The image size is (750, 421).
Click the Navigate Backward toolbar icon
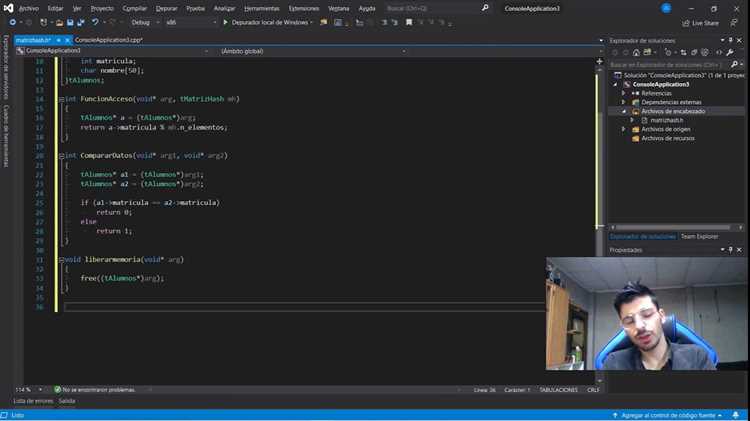(12, 22)
